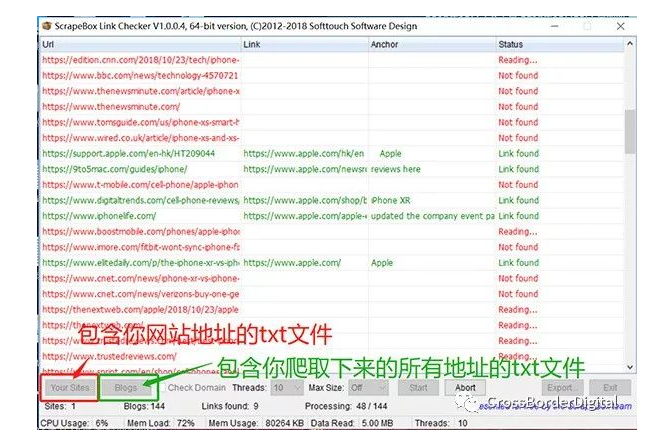Click the Abort button
This screenshot has width=665, height=439.
[465, 388]
